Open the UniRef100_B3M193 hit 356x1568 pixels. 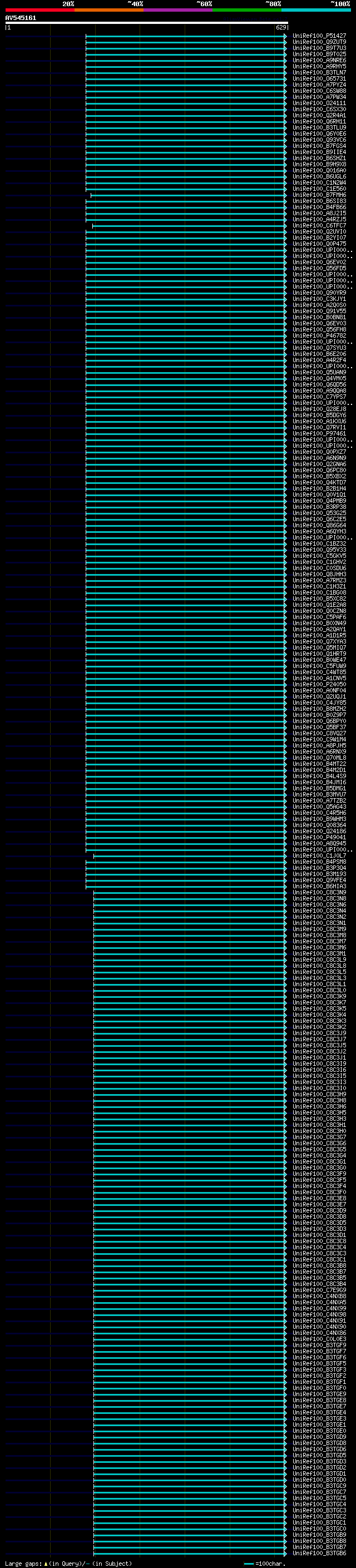click(319, 873)
